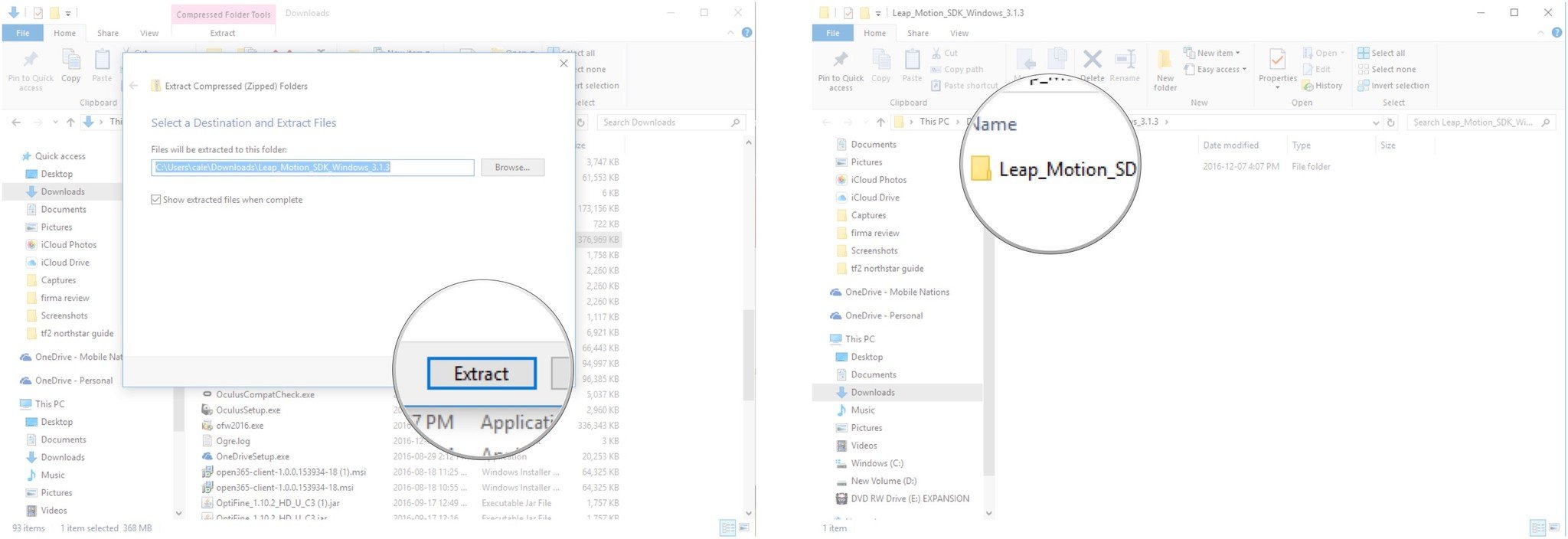Open New Volume (D:) in the navigation pane
Screen dimensions: 1568x539
pos(884,481)
